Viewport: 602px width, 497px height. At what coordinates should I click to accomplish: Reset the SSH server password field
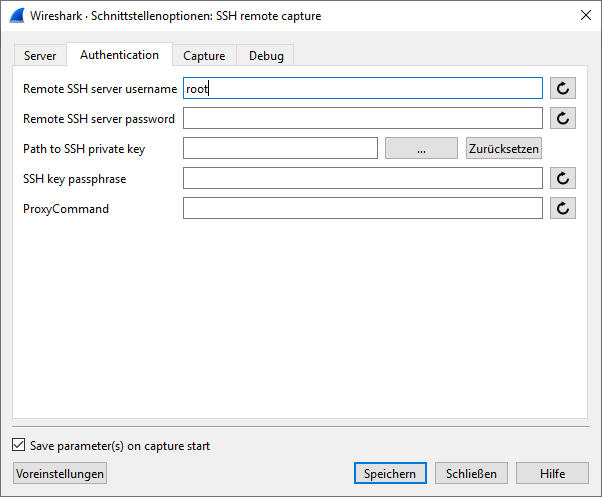[564, 119]
